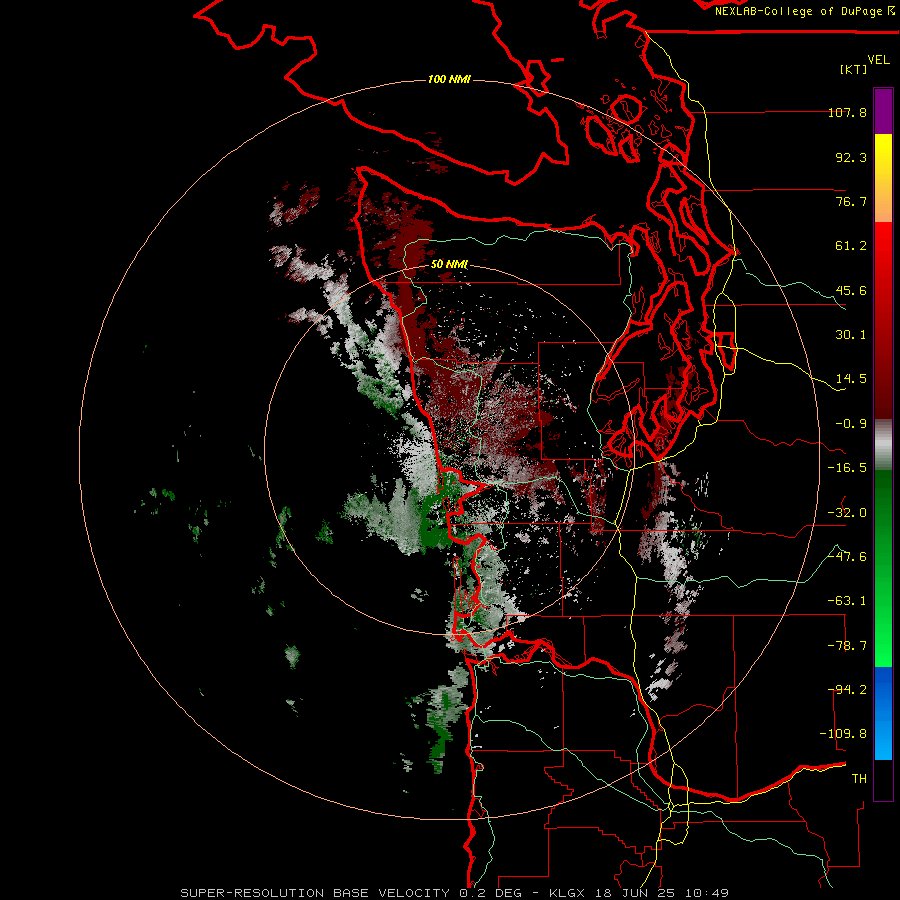Click the yellow-orange segment of color bar

tap(883, 178)
